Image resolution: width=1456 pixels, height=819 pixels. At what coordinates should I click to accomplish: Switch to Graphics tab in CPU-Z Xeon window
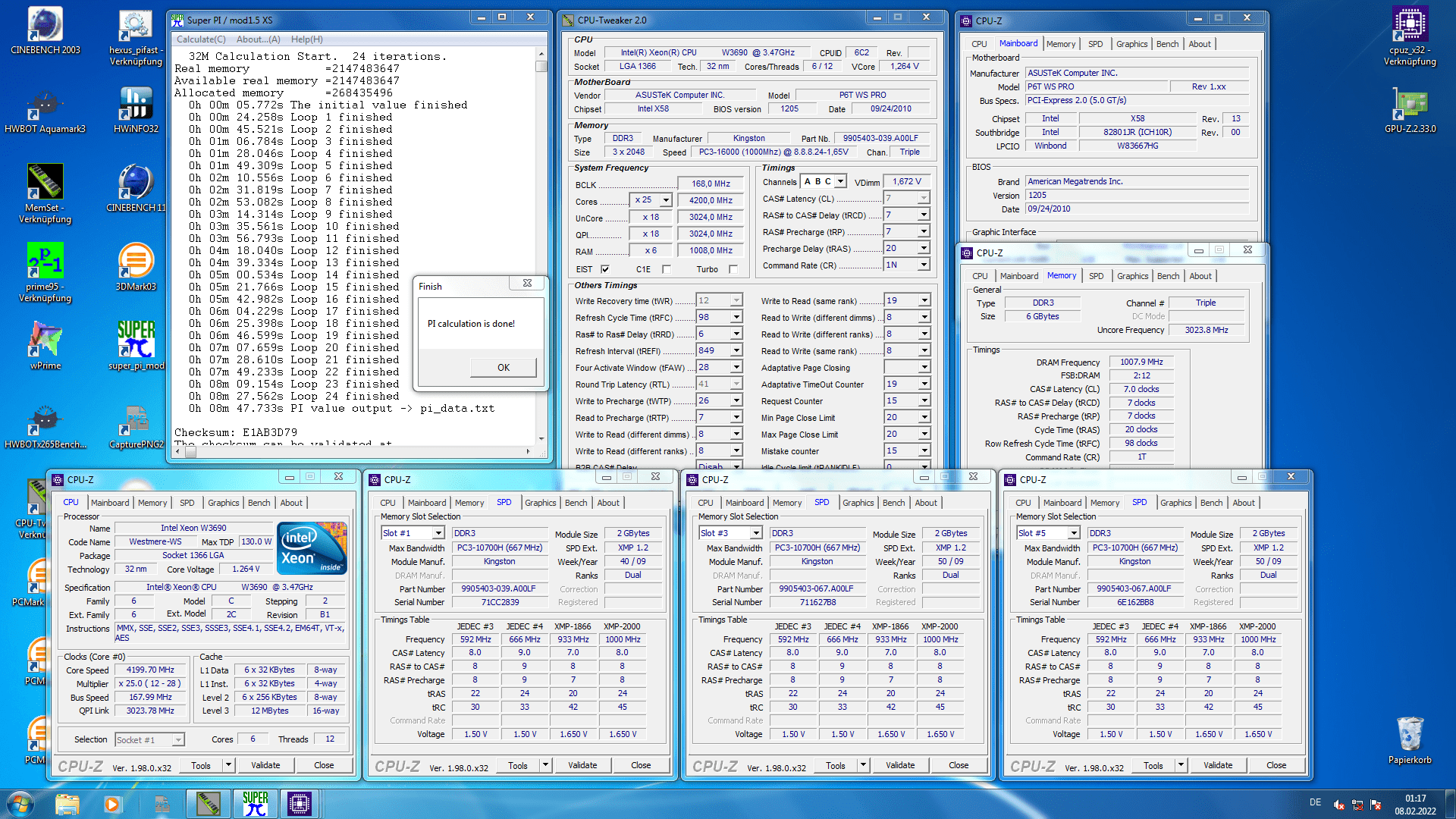223,503
